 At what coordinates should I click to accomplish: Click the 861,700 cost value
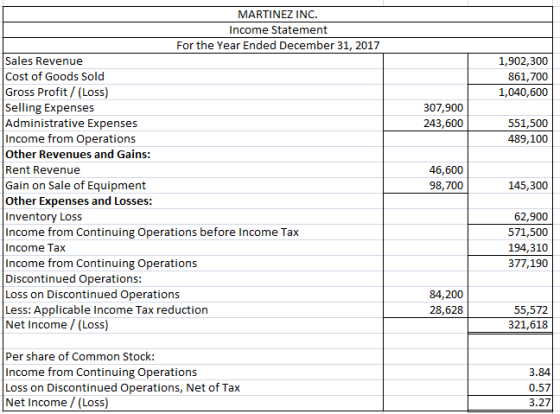[528, 76]
